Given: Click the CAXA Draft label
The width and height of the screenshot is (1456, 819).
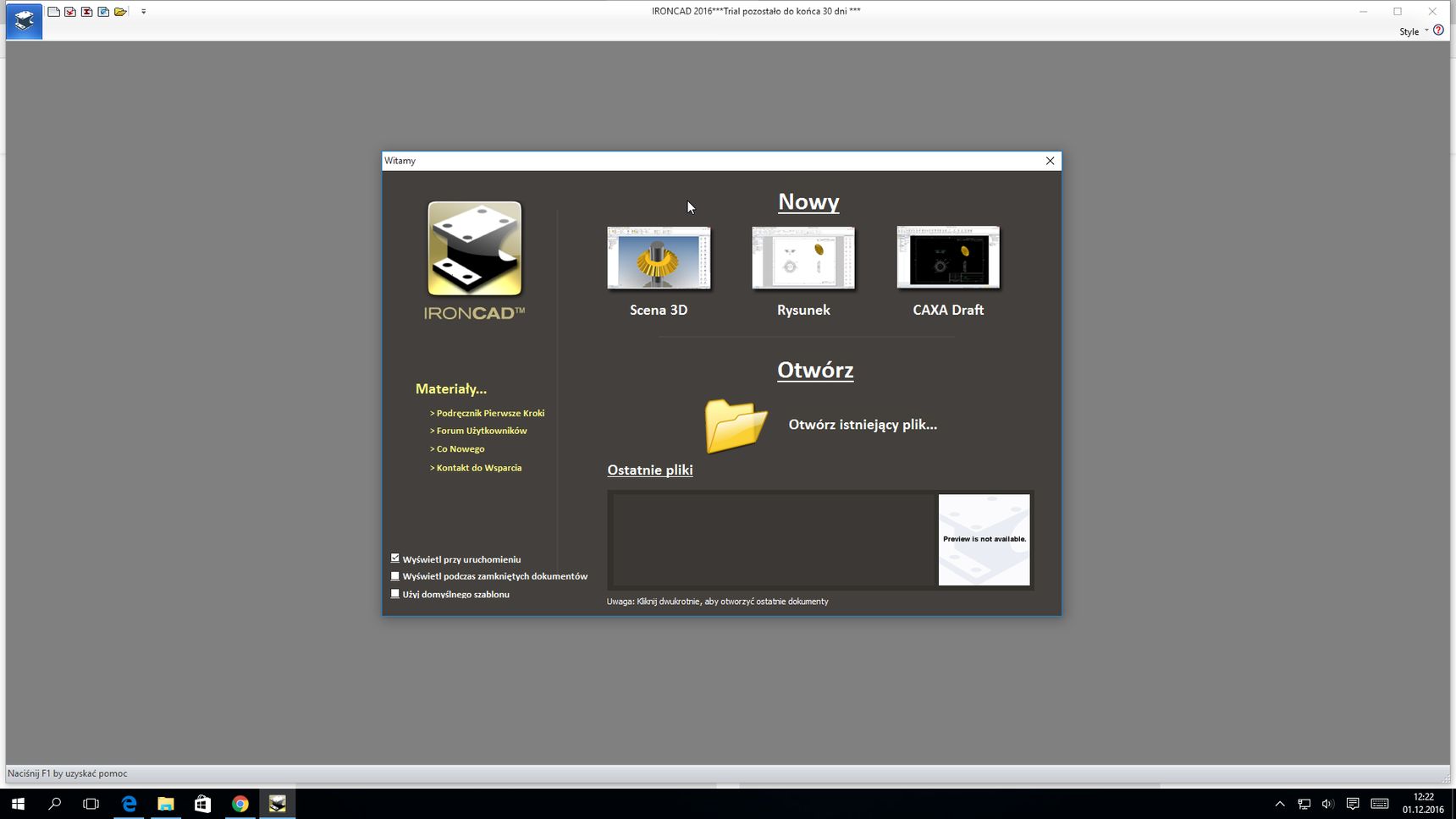Looking at the screenshot, I should pyautogui.click(x=948, y=310).
